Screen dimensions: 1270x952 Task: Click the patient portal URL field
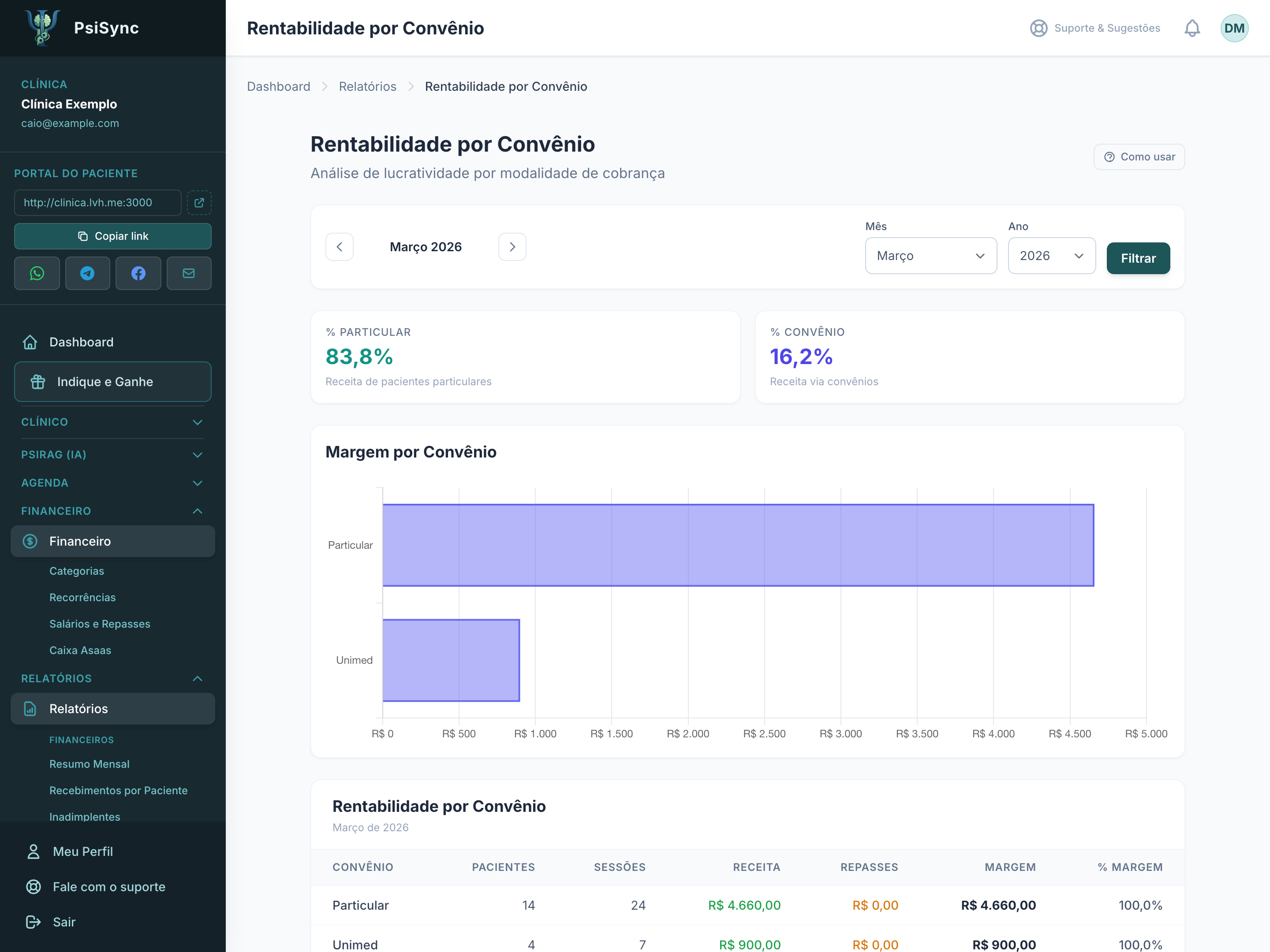pos(97,203)
